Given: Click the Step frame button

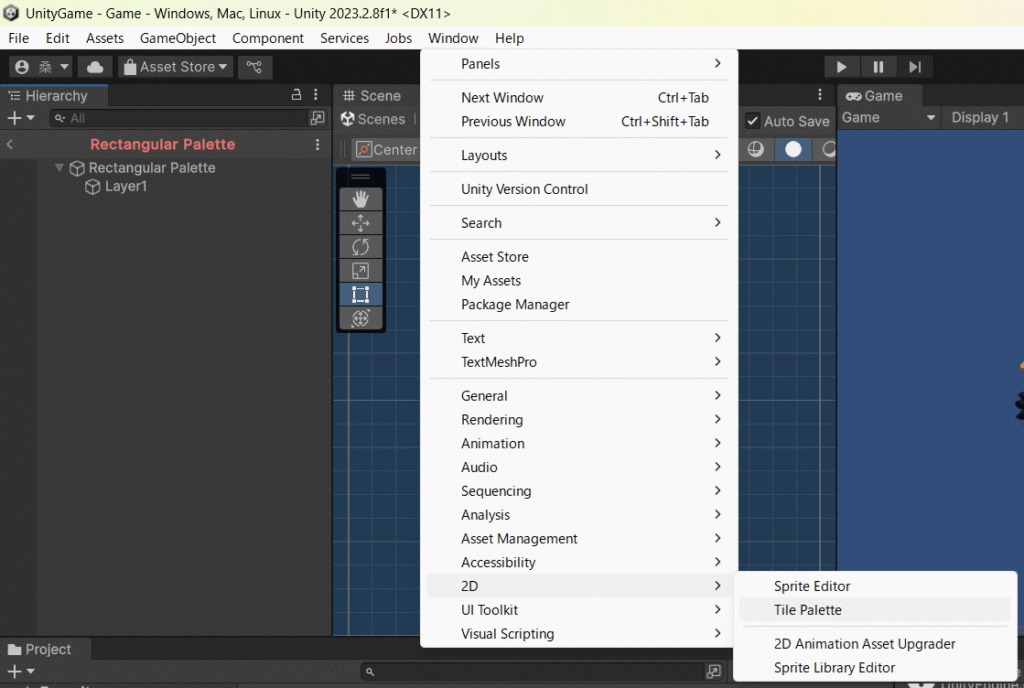Looking at the screenshot, I should [915, 67].
